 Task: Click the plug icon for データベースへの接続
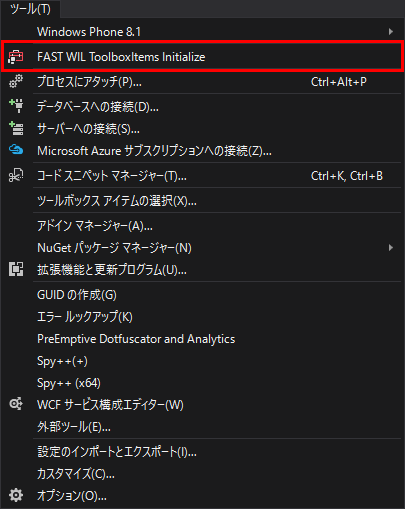click(16, 106)
